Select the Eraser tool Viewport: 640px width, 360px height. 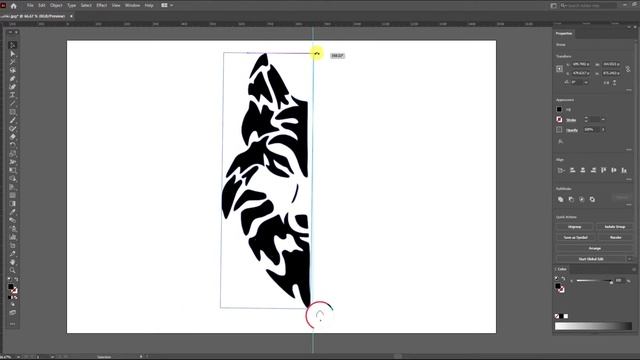(x=13, y=137)
